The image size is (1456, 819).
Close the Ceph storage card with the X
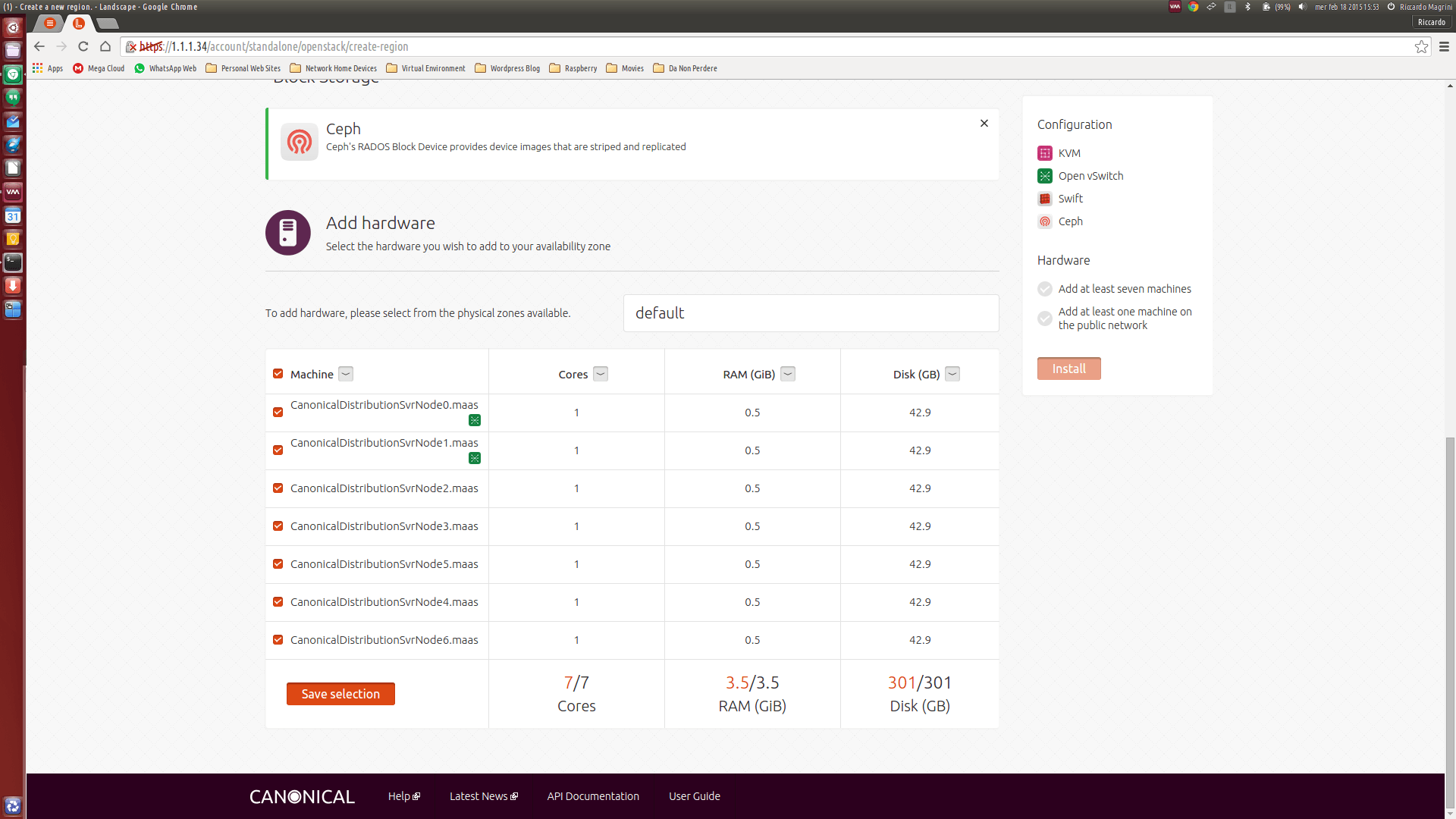(x=984, y=123)
